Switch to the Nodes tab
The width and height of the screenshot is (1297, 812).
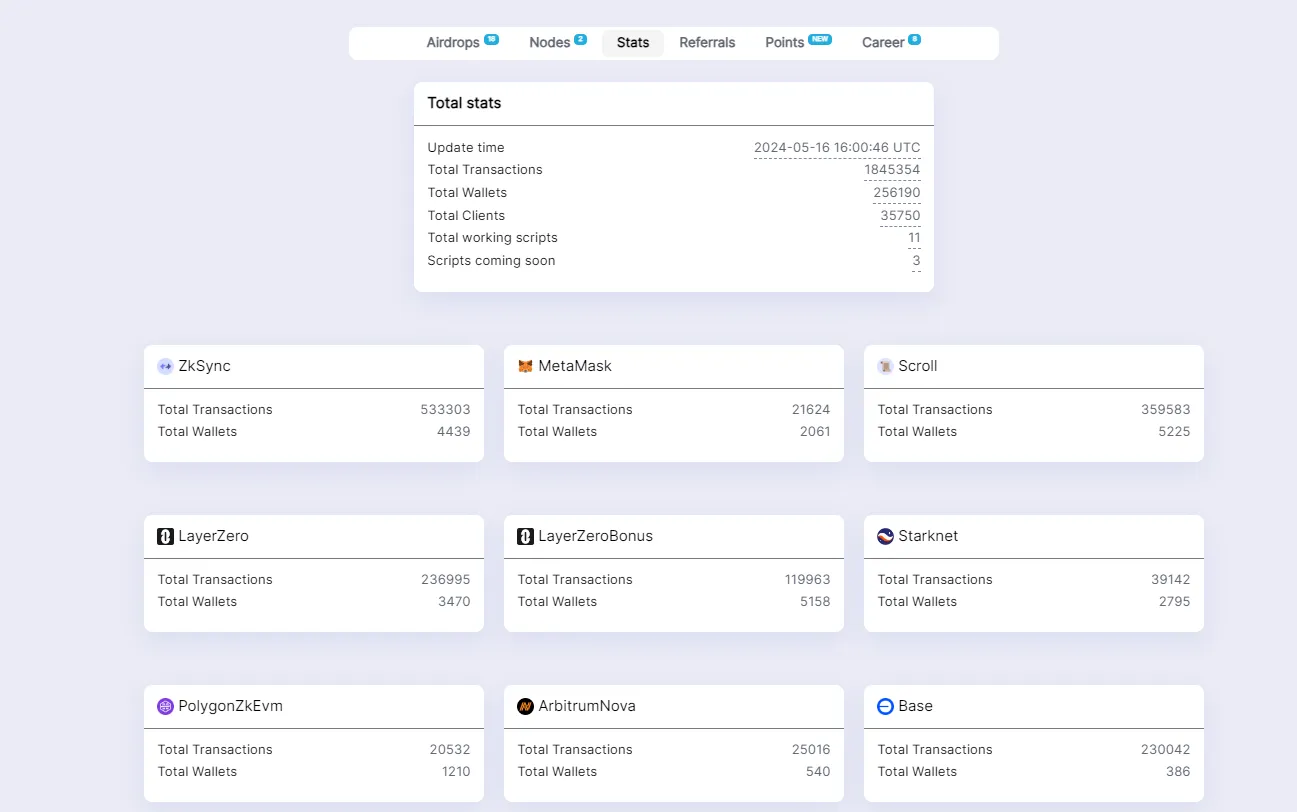click(x=549, y=43)
